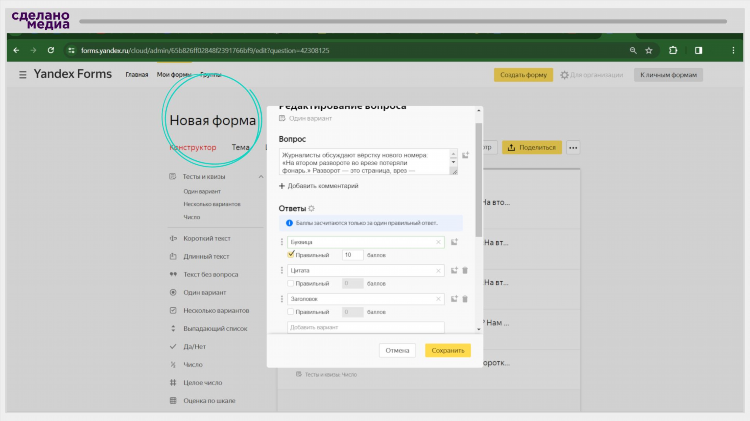The height and width of the screenshot is (421, 750).
Task: Select Число under Тесты и квизы
Action: (x=192, y=217)
